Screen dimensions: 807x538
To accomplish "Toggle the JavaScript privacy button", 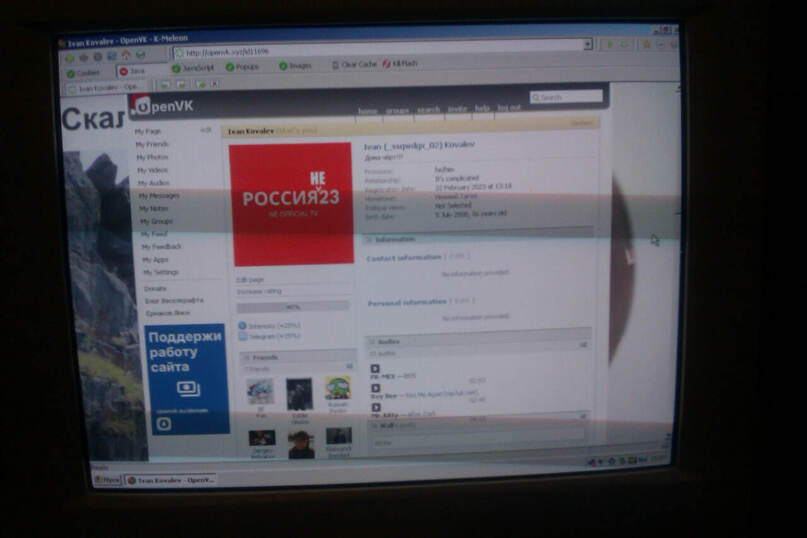I will pyautogui.click(x=193, y=68).
